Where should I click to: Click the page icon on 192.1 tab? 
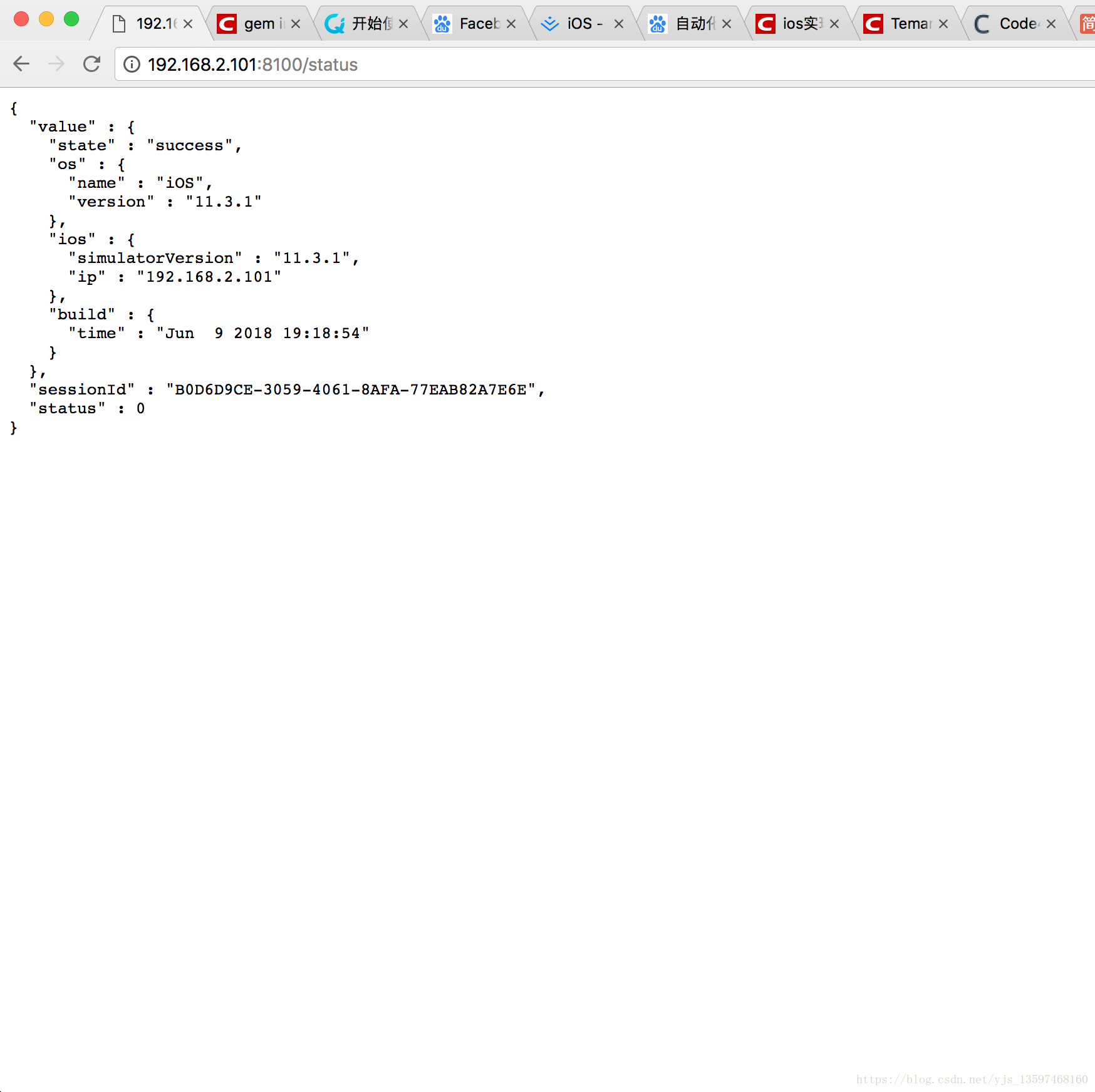(x=118, y=24)
